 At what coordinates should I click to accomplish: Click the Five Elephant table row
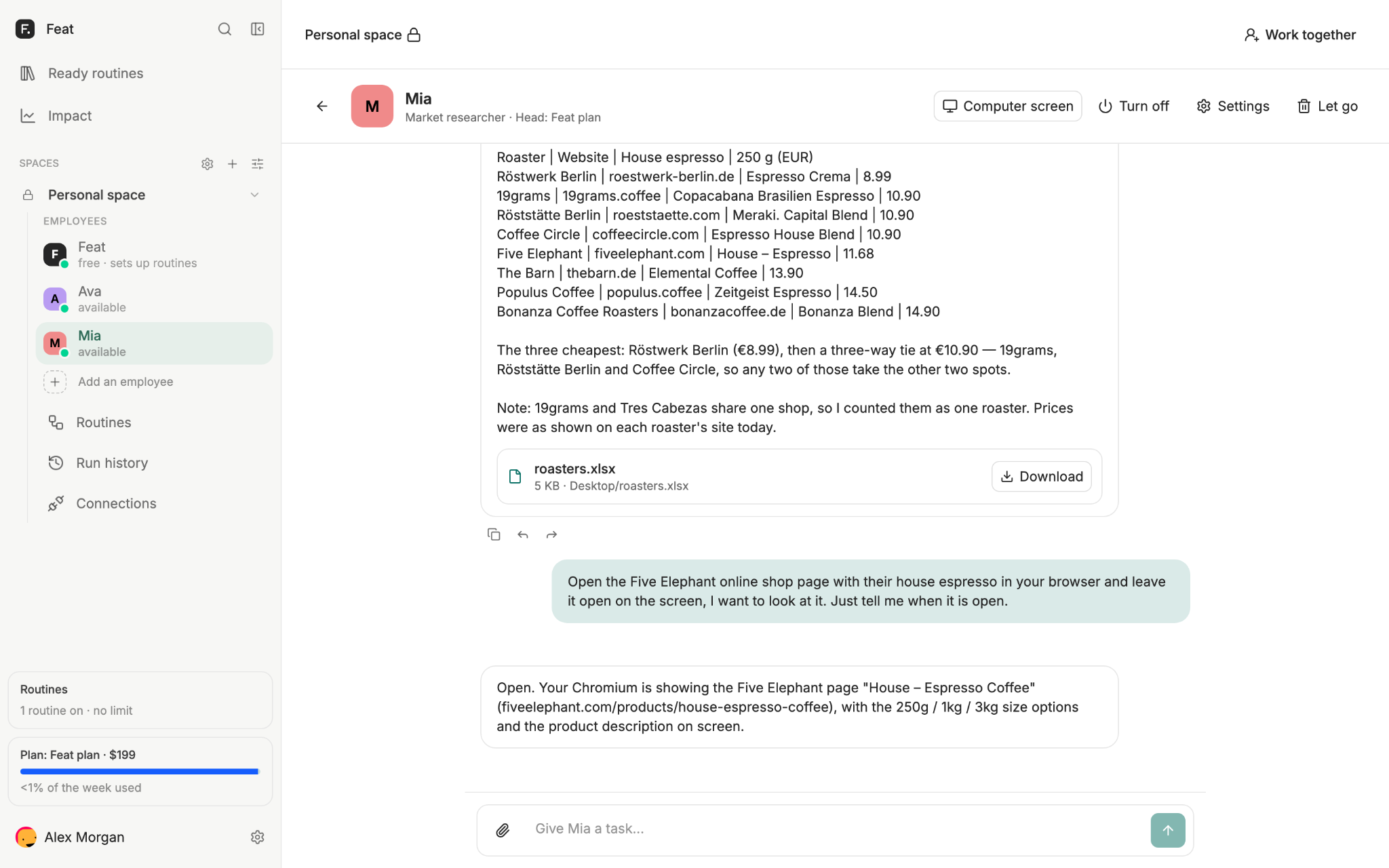(685, 254)
